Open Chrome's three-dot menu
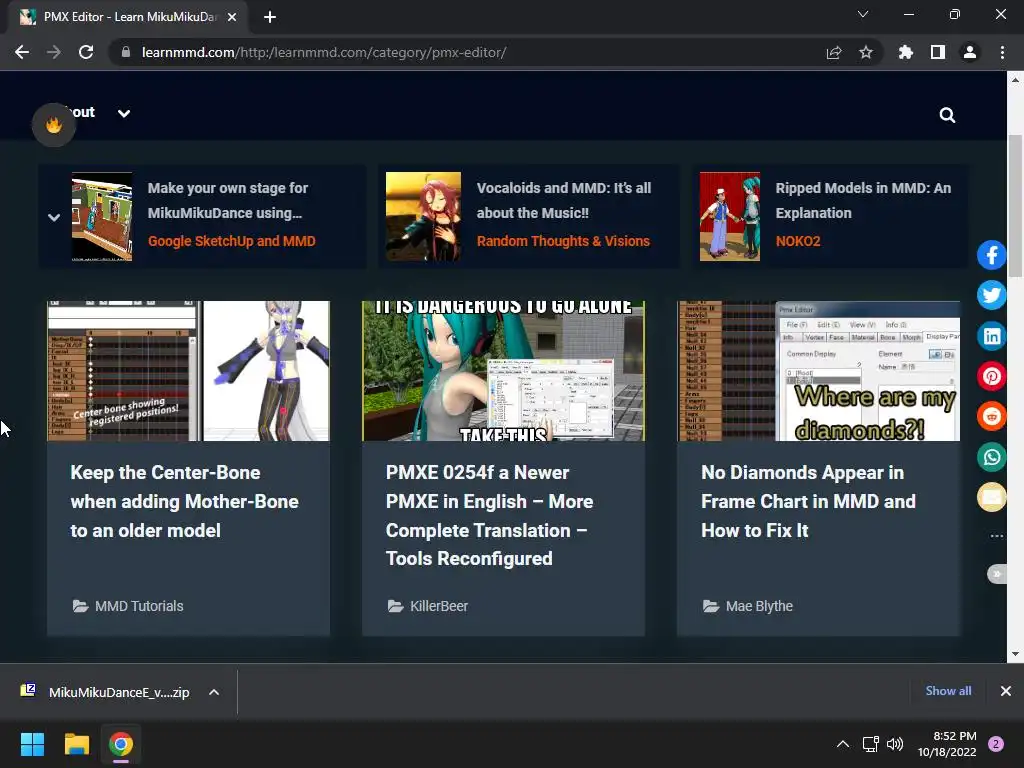1024x768 pixels. (x=1002, y=52)
